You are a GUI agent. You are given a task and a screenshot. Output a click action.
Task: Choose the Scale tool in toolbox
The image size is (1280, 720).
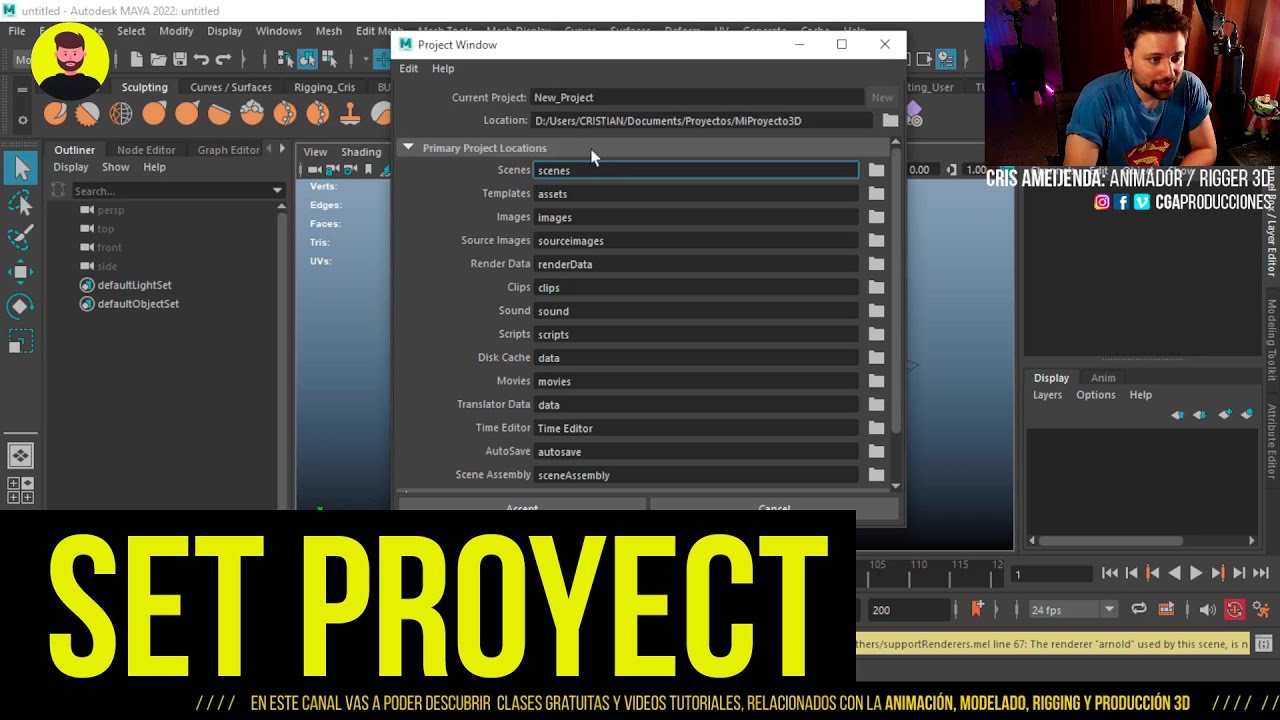[20, 342]
